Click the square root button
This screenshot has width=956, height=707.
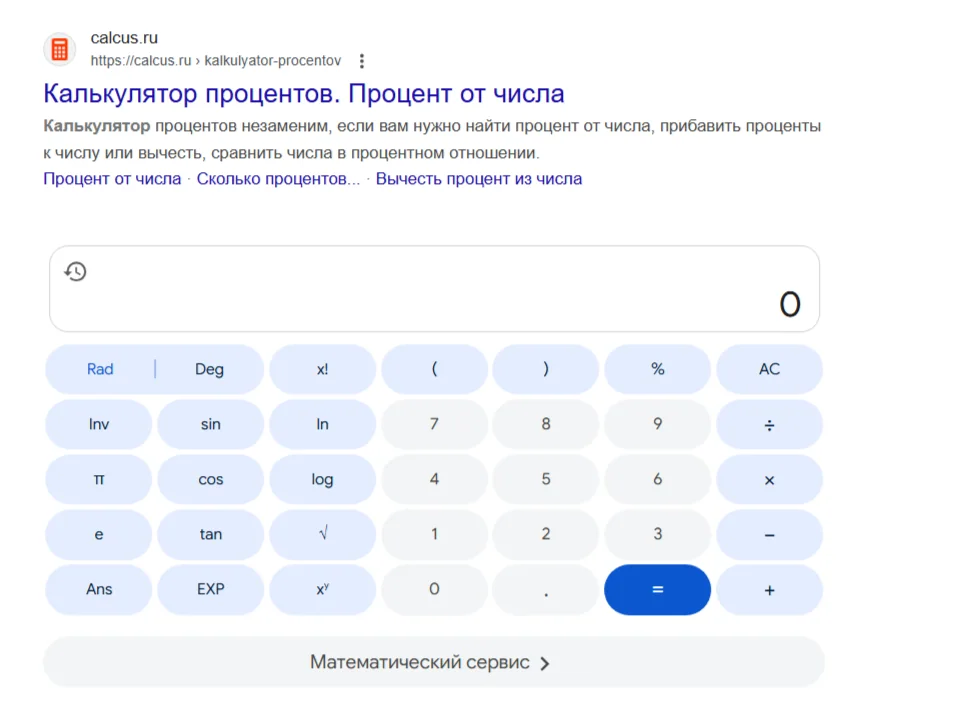point(323,535)
